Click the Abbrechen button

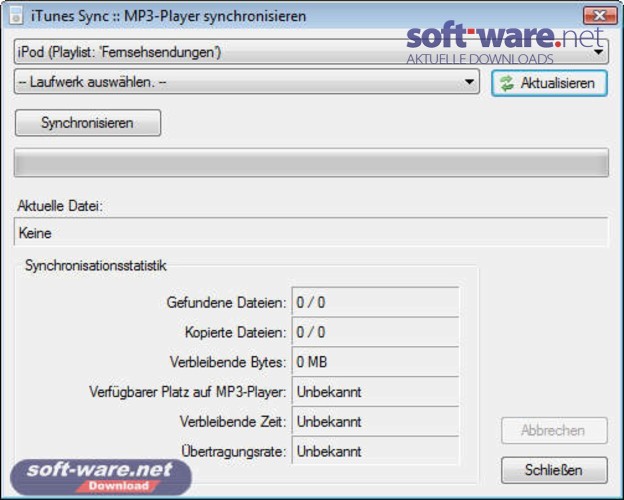click(x=554, y=430)
